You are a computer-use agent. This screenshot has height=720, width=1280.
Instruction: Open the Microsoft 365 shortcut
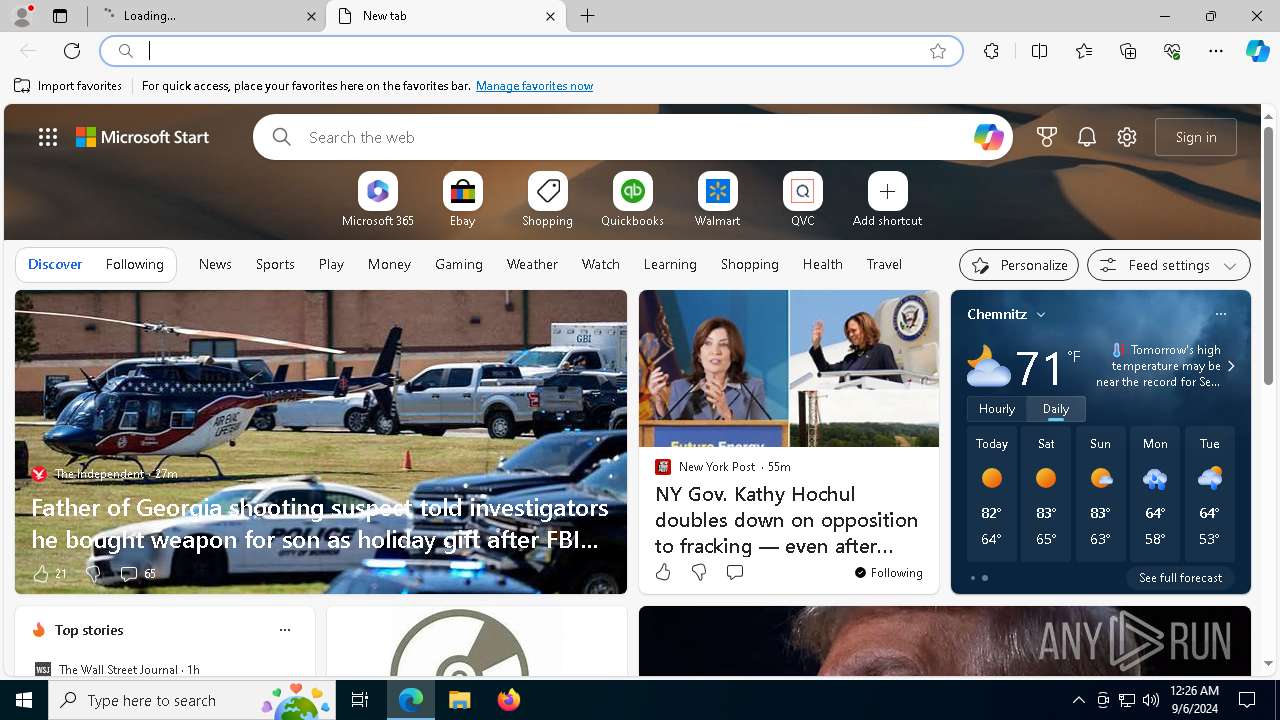377,191
